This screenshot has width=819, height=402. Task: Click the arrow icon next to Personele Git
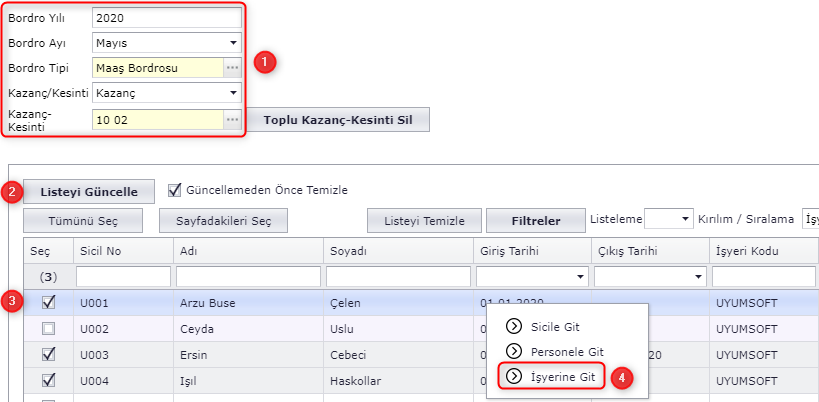click(514, 351)
